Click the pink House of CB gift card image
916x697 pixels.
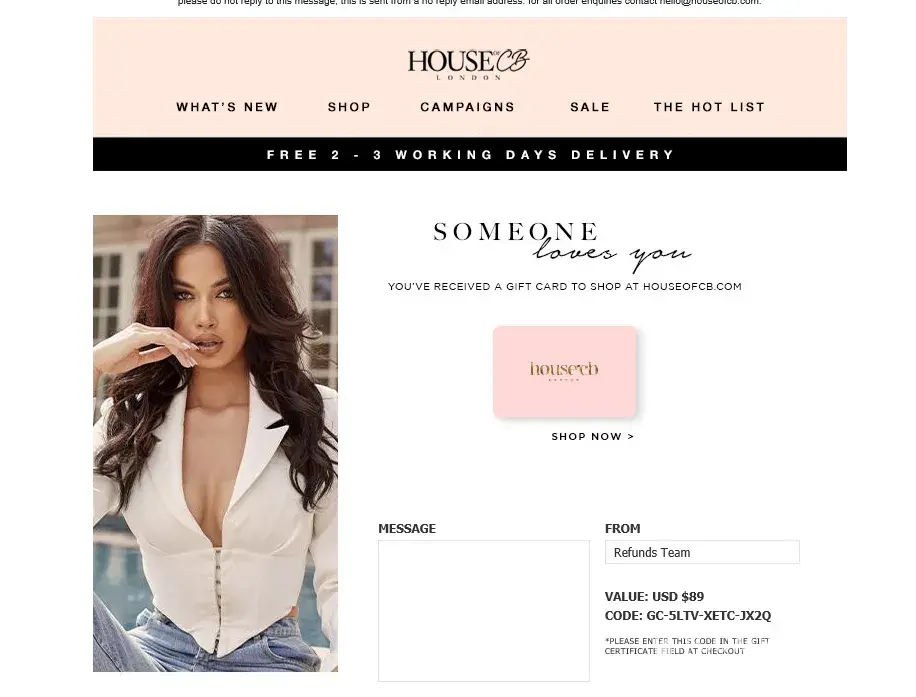click(564, 372)
